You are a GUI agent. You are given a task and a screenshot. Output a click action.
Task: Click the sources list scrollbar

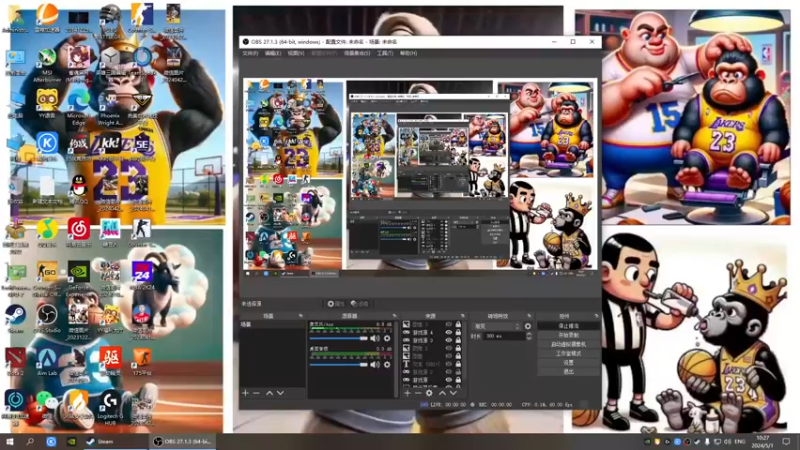tap(465, 353)
